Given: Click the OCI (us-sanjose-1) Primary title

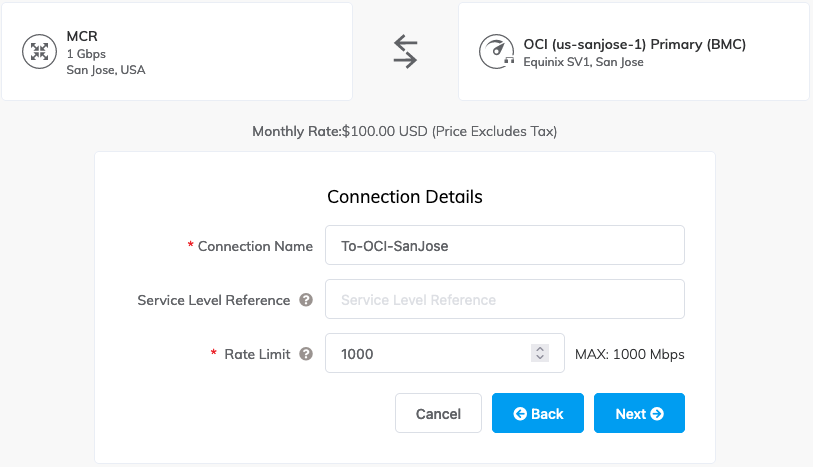Looking at the screenshot, I should tap(634, 44).
